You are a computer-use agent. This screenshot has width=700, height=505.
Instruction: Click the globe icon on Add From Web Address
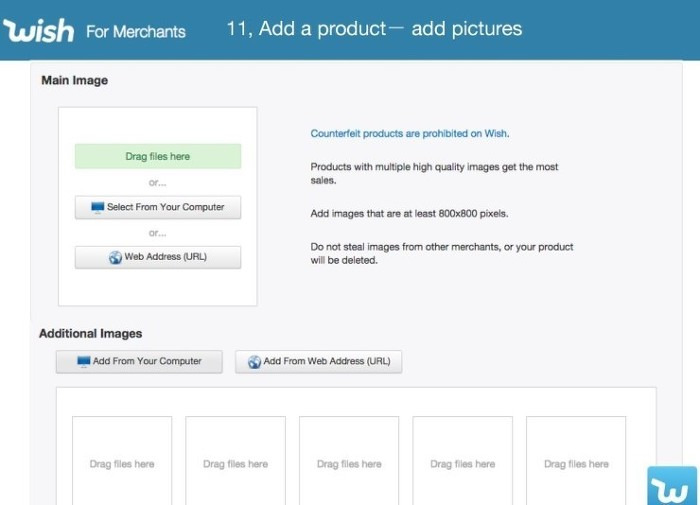click(254, 362)
